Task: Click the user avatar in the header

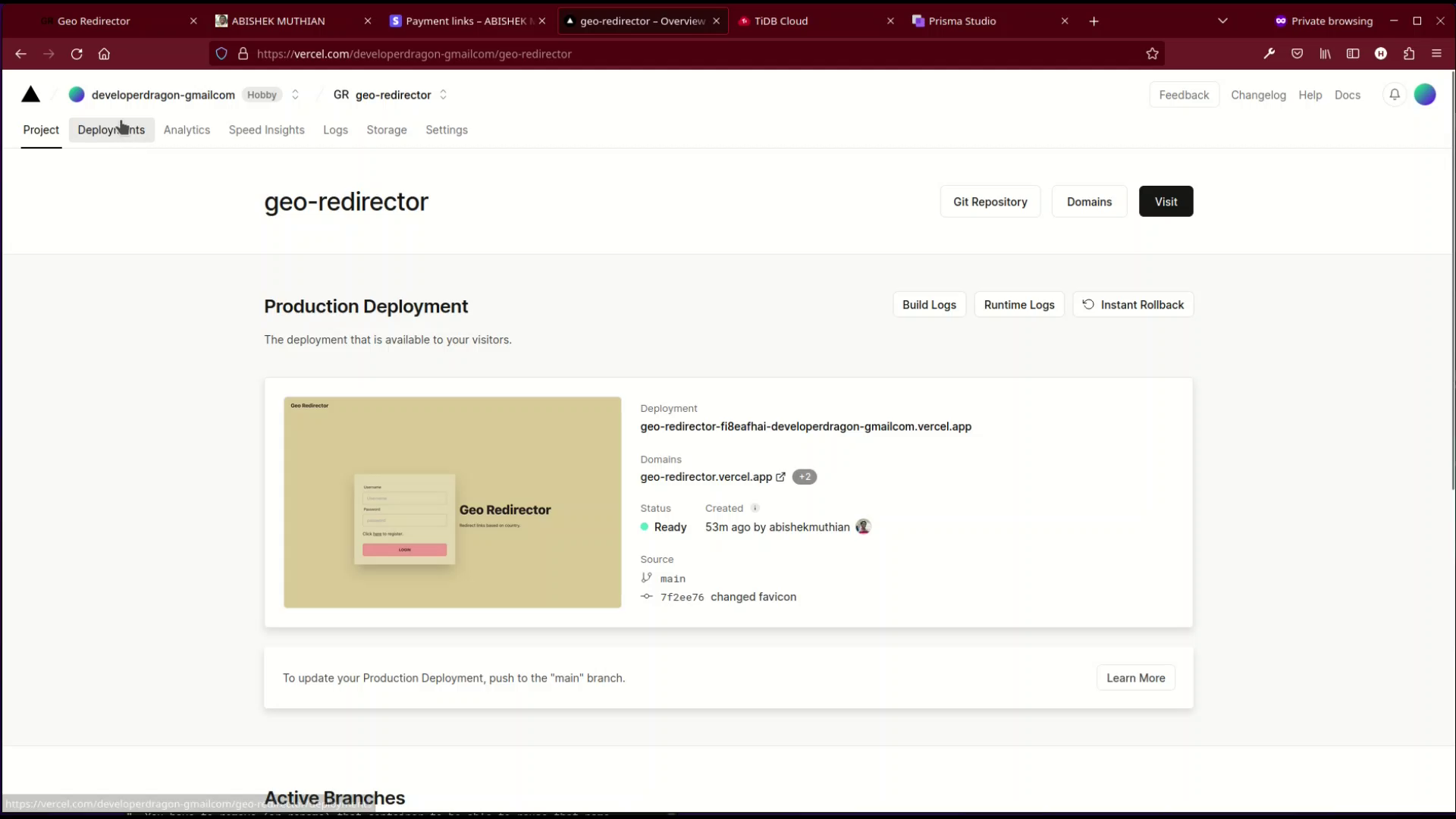Action: (1424, 95)
